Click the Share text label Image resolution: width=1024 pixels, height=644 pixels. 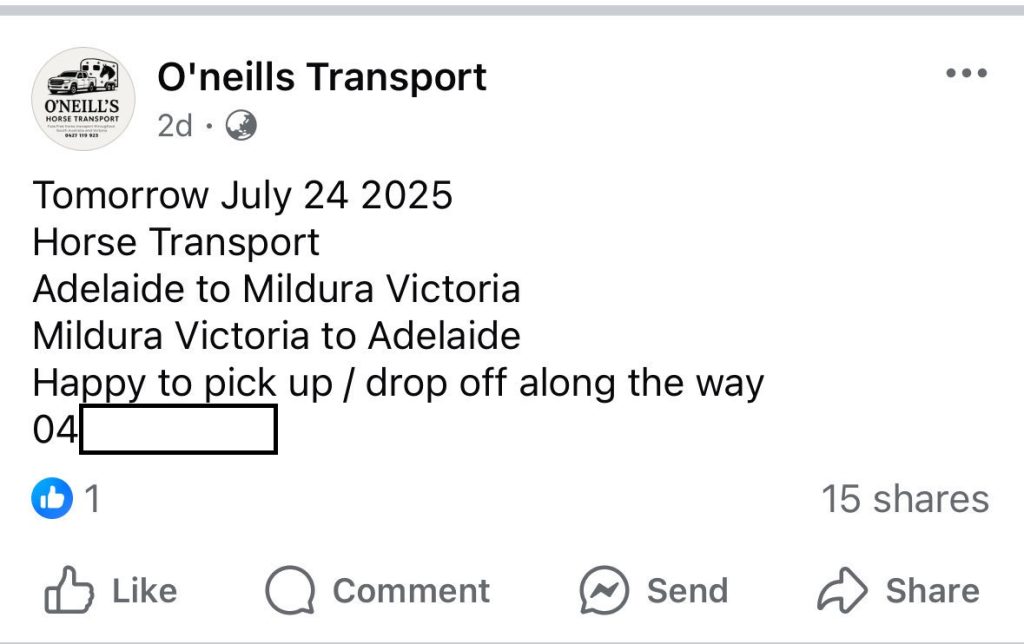932,591
